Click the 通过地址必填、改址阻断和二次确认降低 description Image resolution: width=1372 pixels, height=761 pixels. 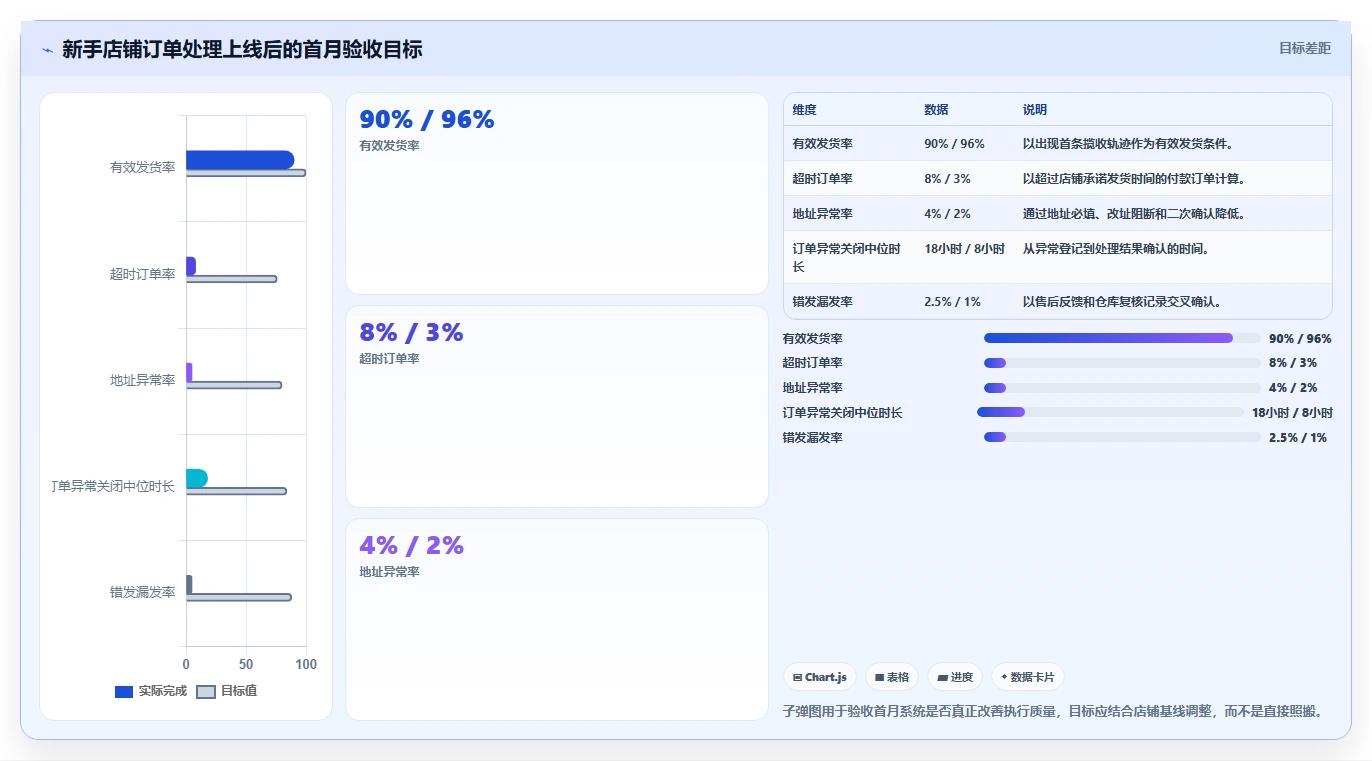tap(1134, 214)
